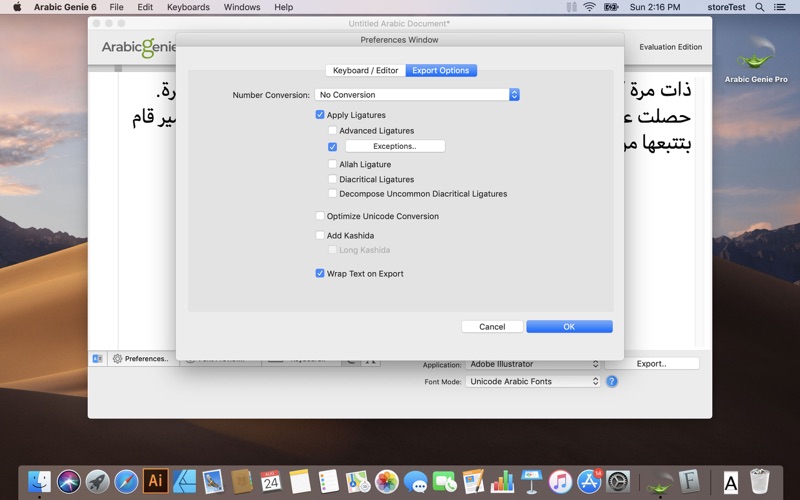Open App Store icon with badge
The height and width of the screenshot is (500, 800).
pyautogui.click(x=589, y=481)
